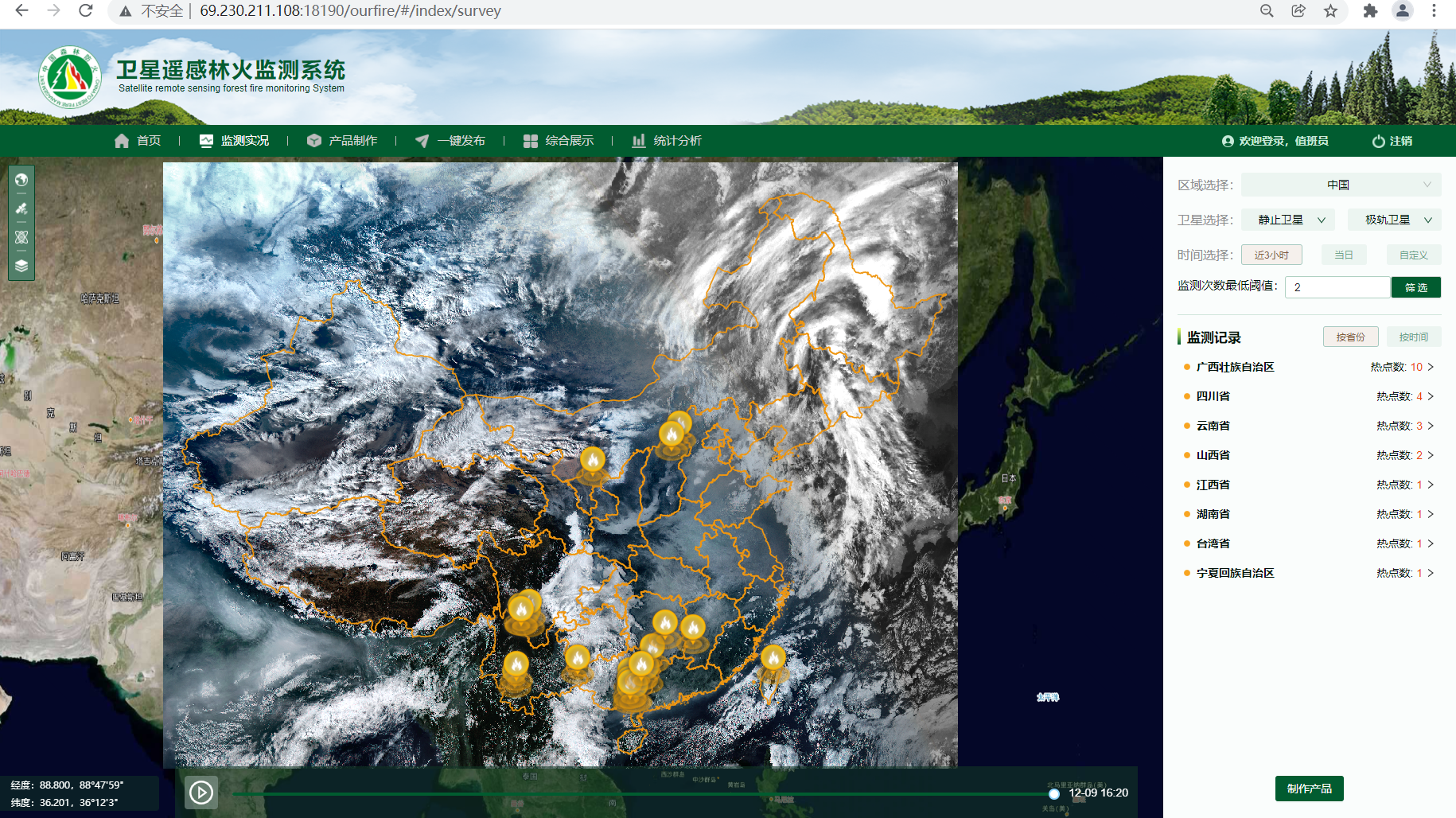Click the 山西省 record name
Viewport: 1456px width, 818px height.
tap(1213, 455)
